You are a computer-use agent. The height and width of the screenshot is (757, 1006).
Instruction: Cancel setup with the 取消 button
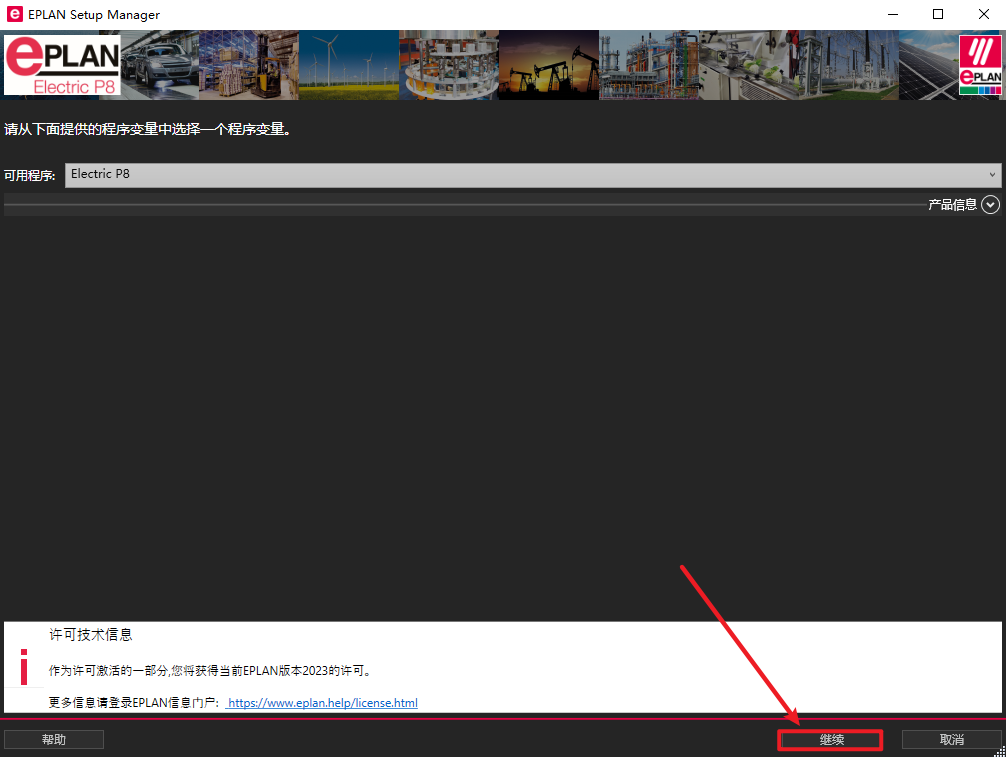pos(951,740)
